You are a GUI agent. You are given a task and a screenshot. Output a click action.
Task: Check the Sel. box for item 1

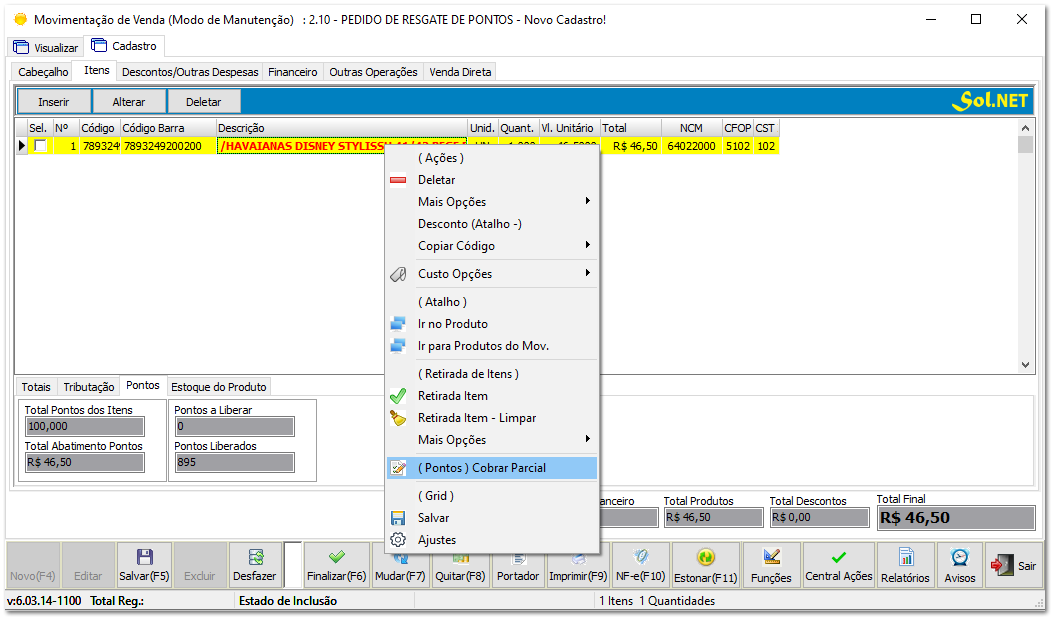[x=40, y=145]
